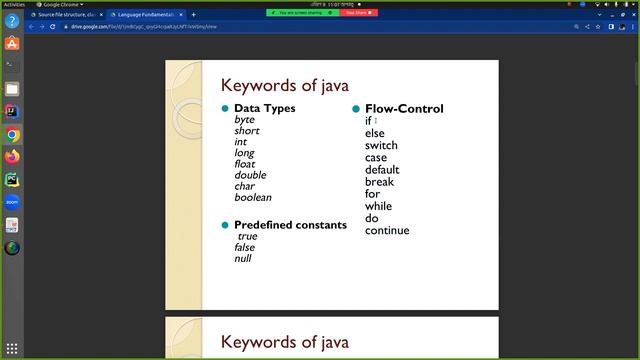Click the 'Predefined constants' heading
Screen dimensions: 640x360
290,225
